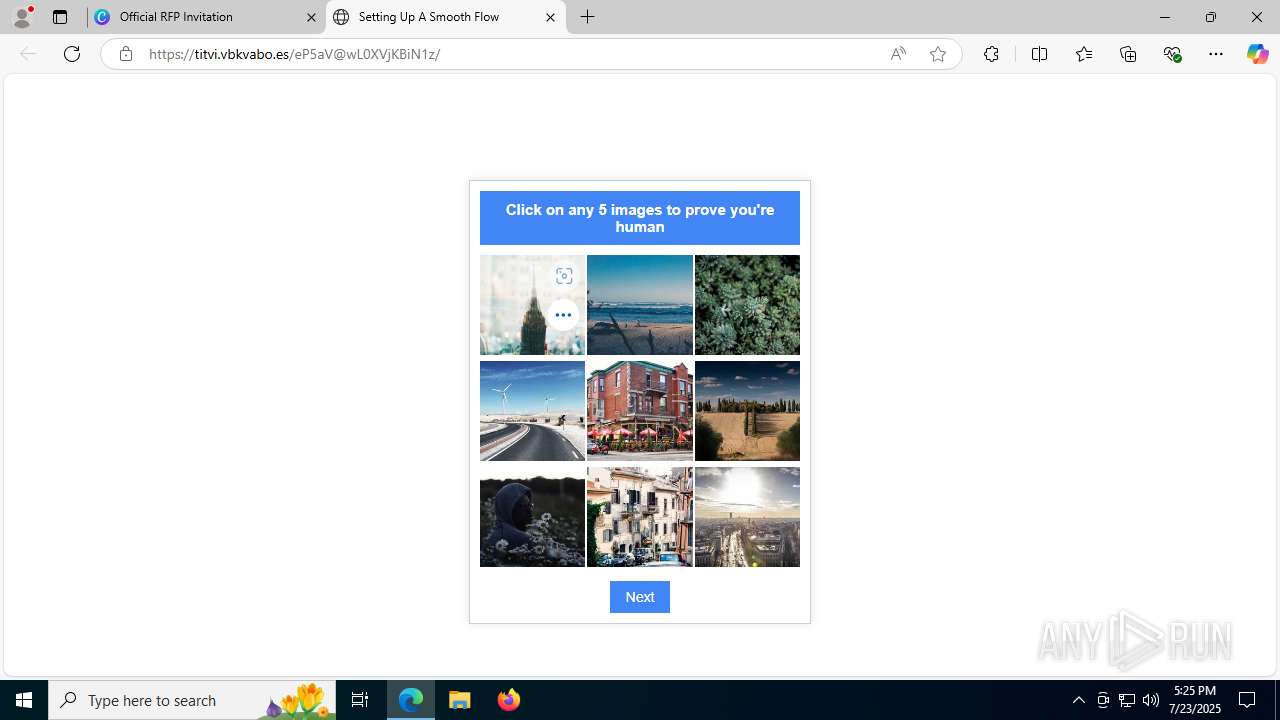1280x720 pixels.
Task: Open the Collections panel
Action: (1128, 54)
